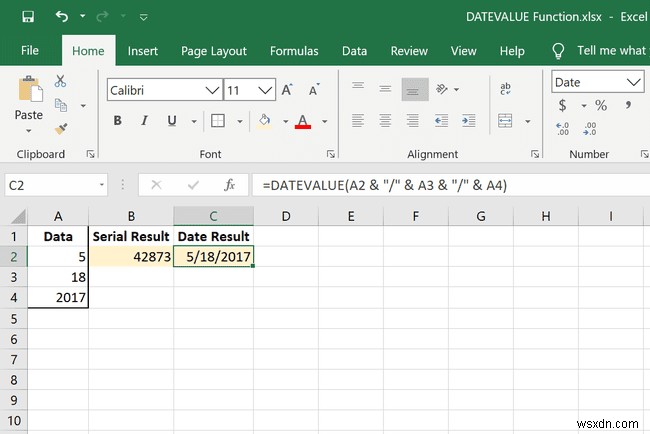The width and height of the screenshot is (650, 434).
Task: Select the Data ribbon tab
Action: (x=354, y=51)
